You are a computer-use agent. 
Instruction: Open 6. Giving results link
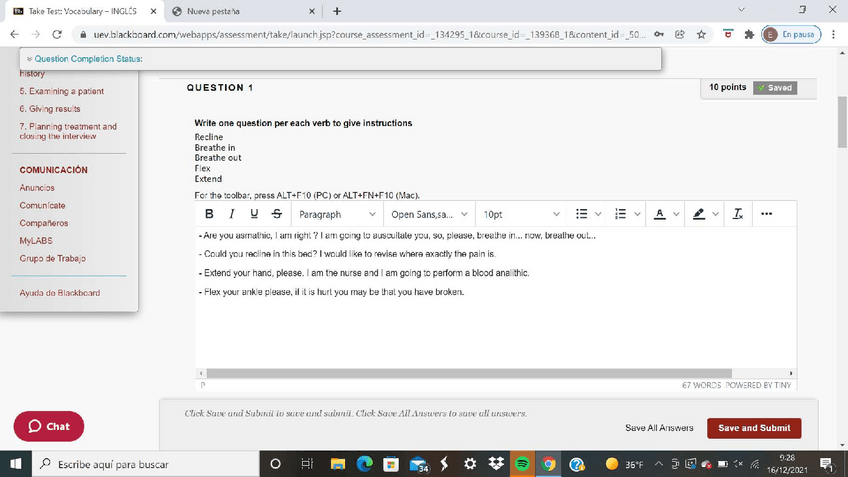50,109
